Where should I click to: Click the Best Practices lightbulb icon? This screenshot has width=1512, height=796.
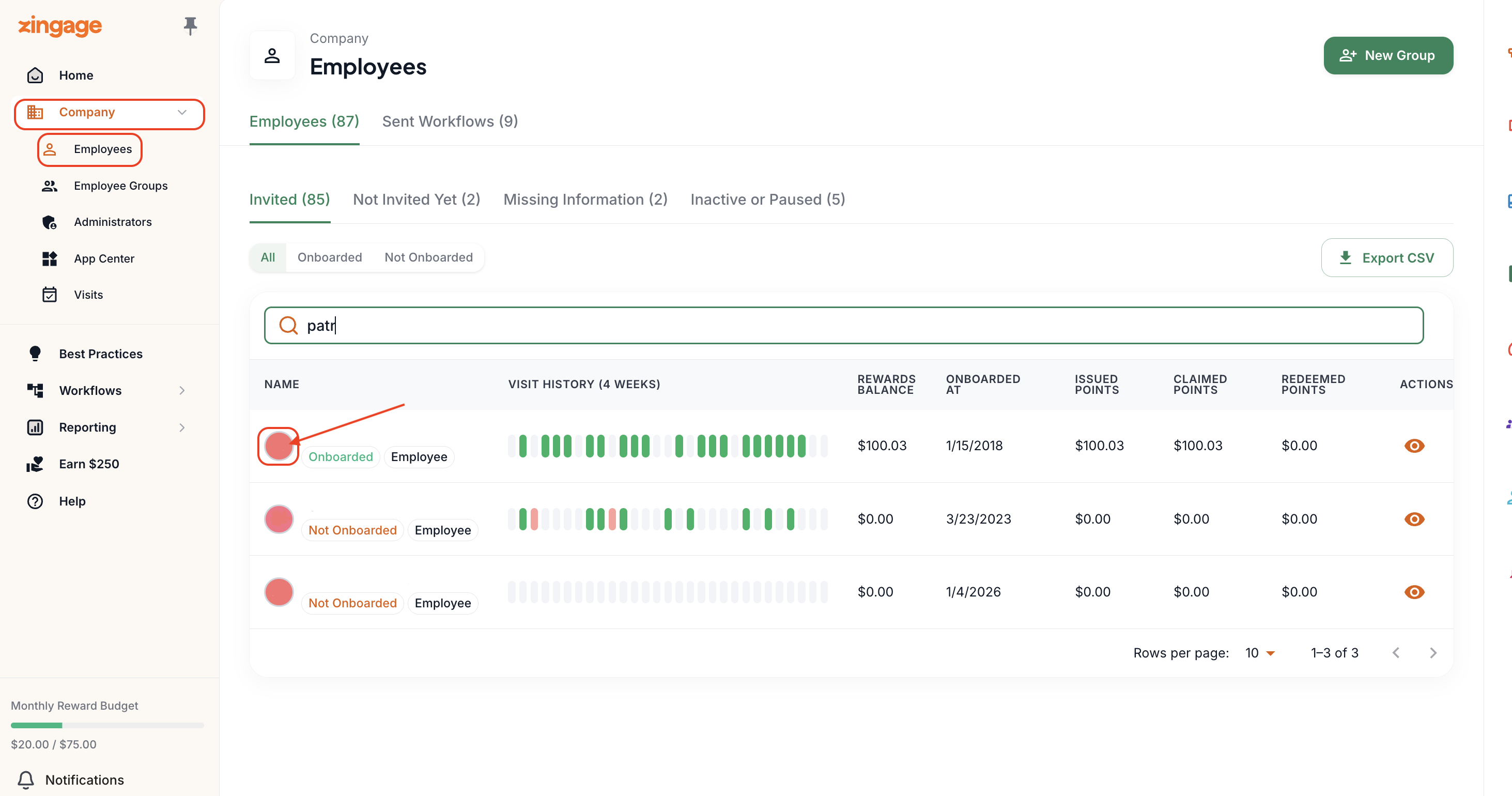[x=35, y=354]
